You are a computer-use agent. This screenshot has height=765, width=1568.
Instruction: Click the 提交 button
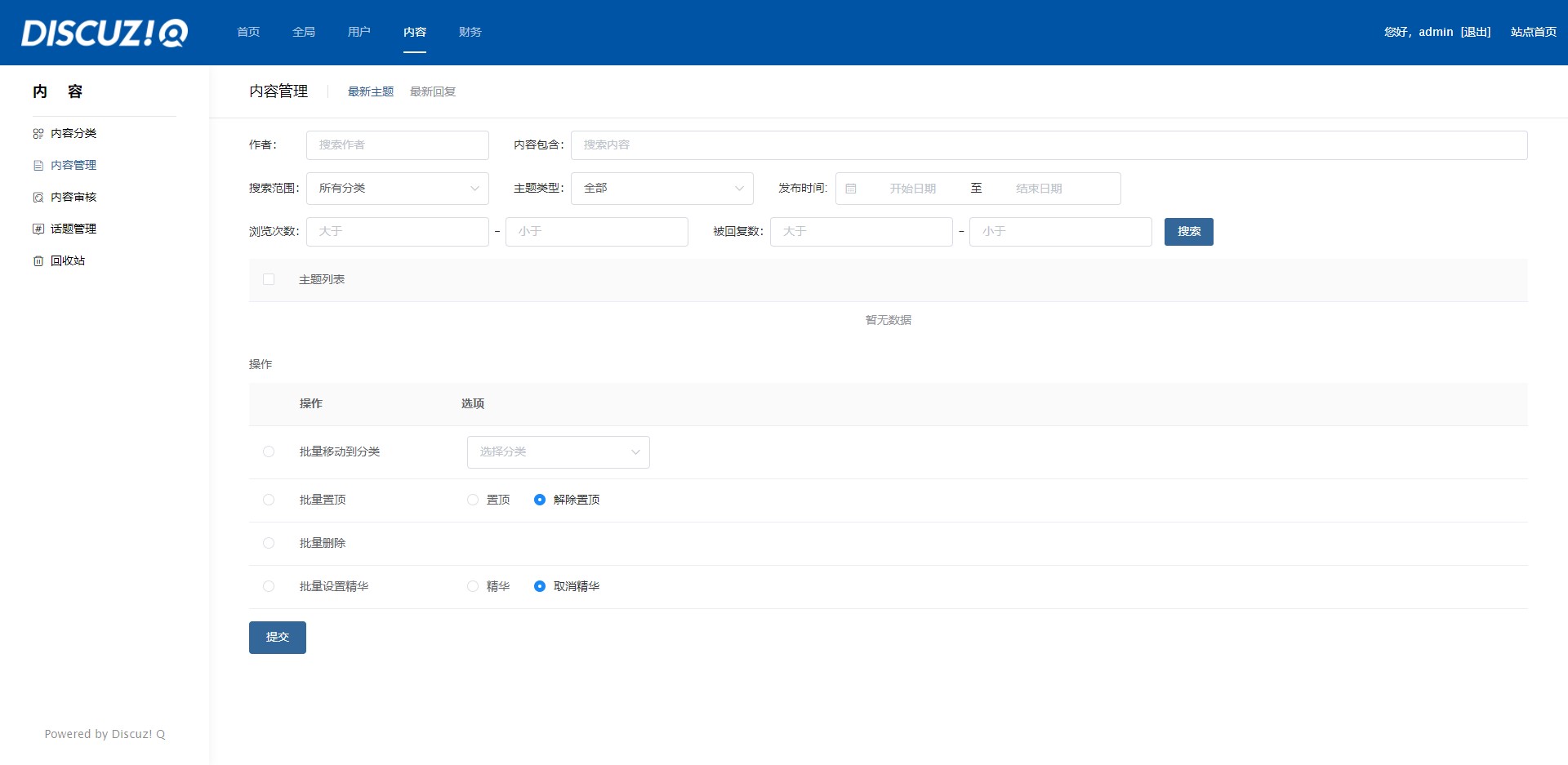278,638
